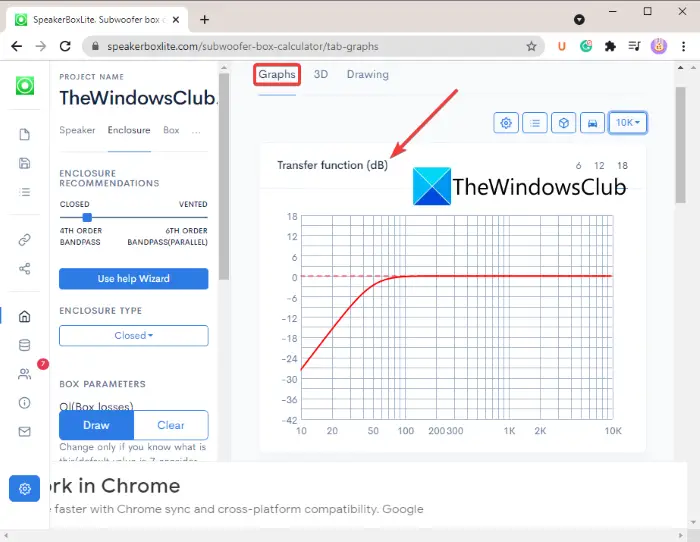Viewport: 700px width, 542px height.
Task: Open the Closed enclosure type dropdown
Action: click(x=133, y=335)
